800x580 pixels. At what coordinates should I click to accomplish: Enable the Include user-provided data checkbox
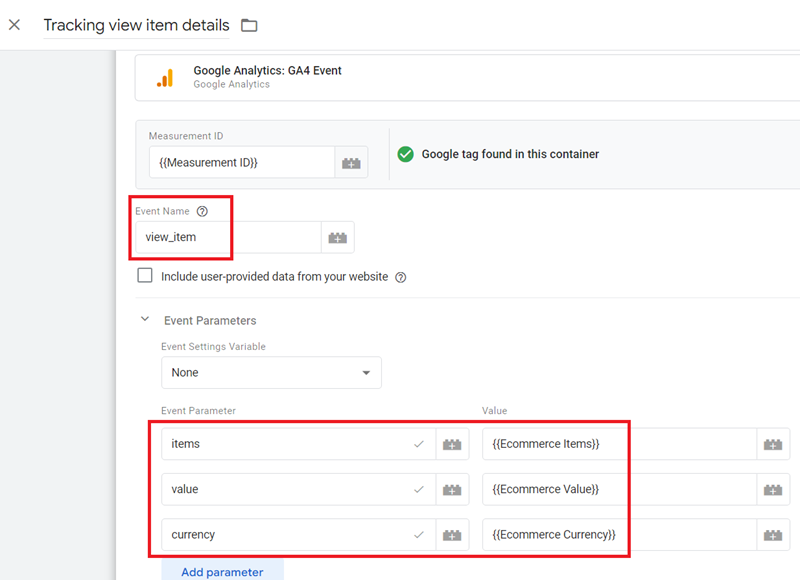pyautogui.click(x=145, y=275)
